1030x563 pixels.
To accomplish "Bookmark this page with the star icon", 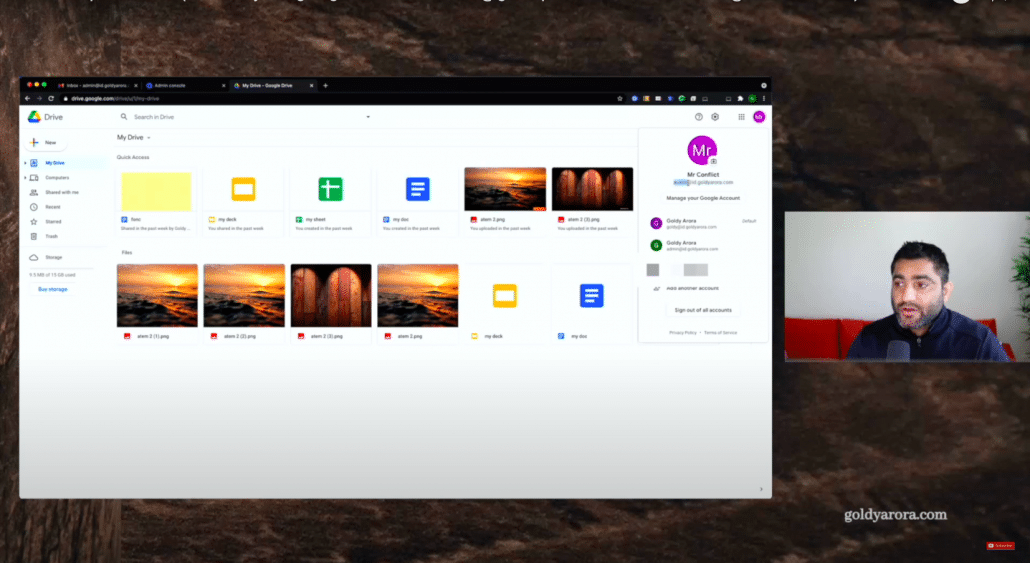I will click(x=619, y=99).
